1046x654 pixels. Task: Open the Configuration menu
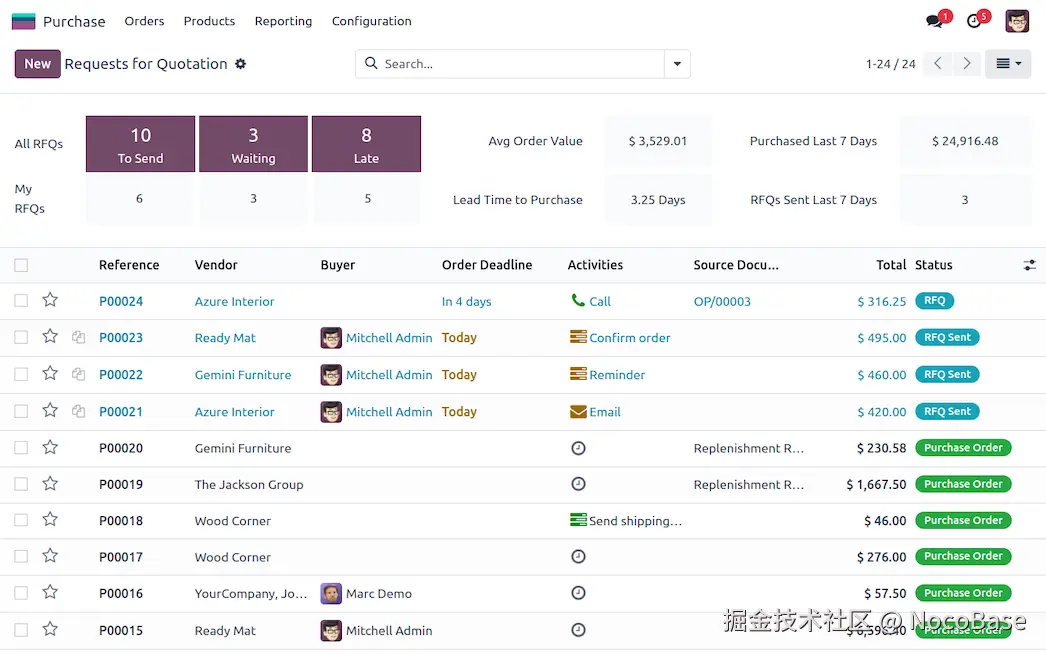[x=371, y=20]
